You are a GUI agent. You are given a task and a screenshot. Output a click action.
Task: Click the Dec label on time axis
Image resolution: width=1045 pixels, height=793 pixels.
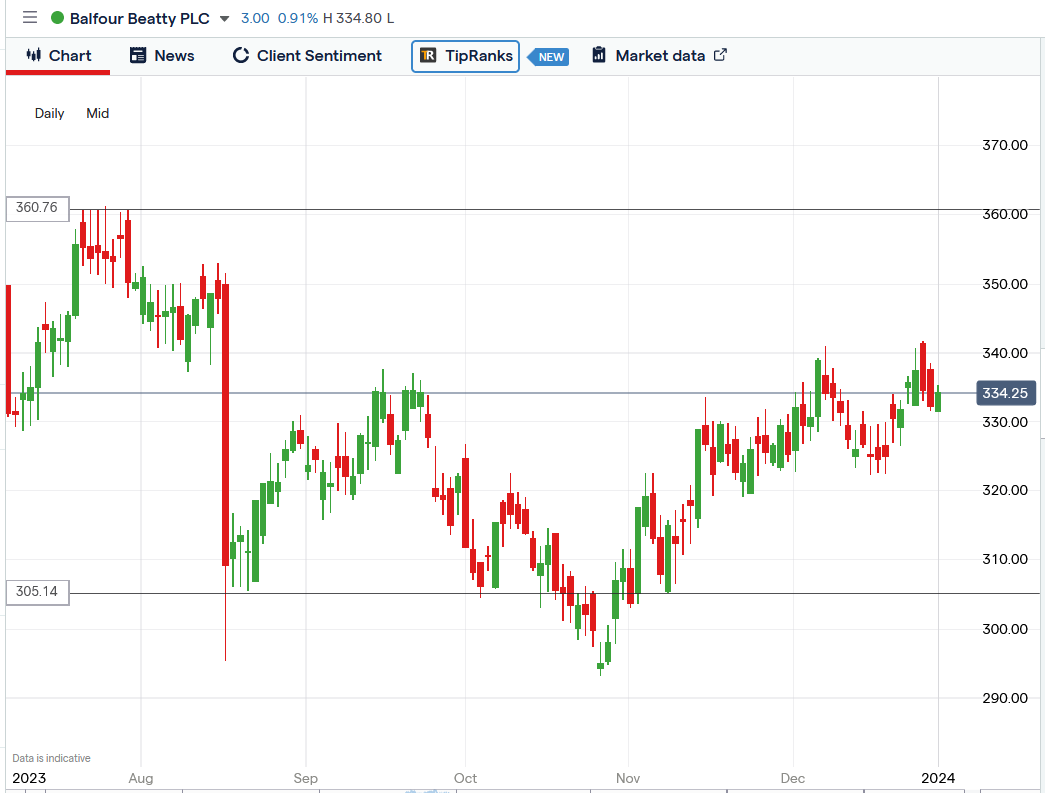793,778
